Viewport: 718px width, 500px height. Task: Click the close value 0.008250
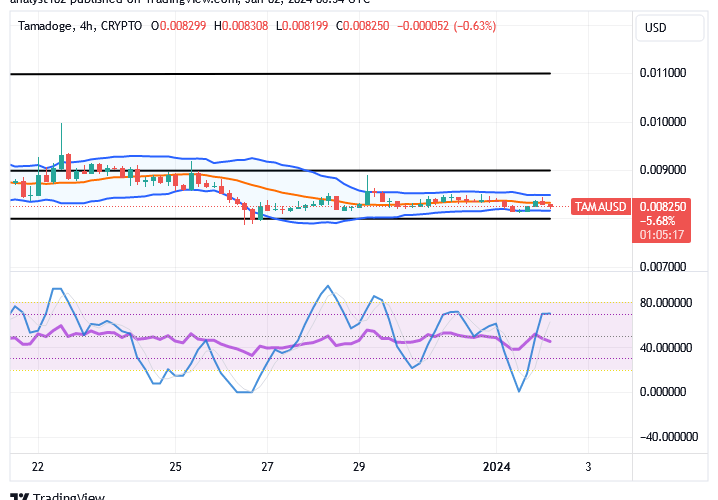pyautogui.click(x=366, y=26)
